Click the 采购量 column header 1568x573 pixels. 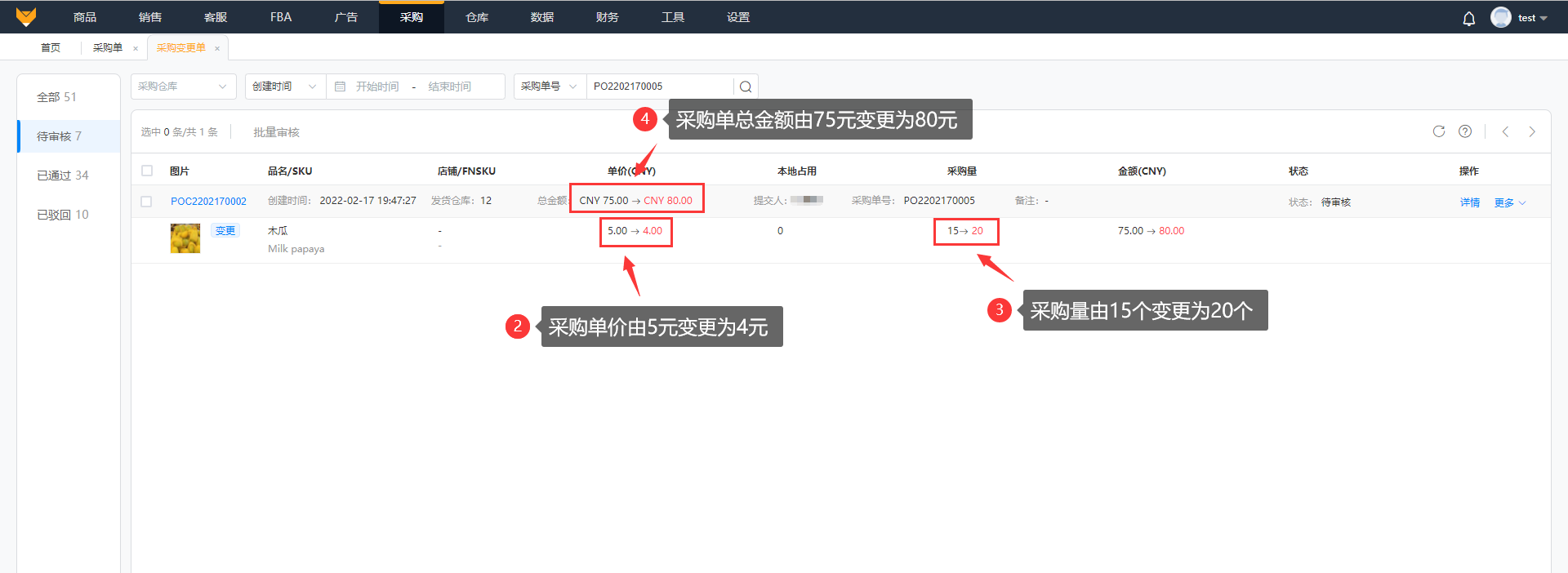(962, 171)
